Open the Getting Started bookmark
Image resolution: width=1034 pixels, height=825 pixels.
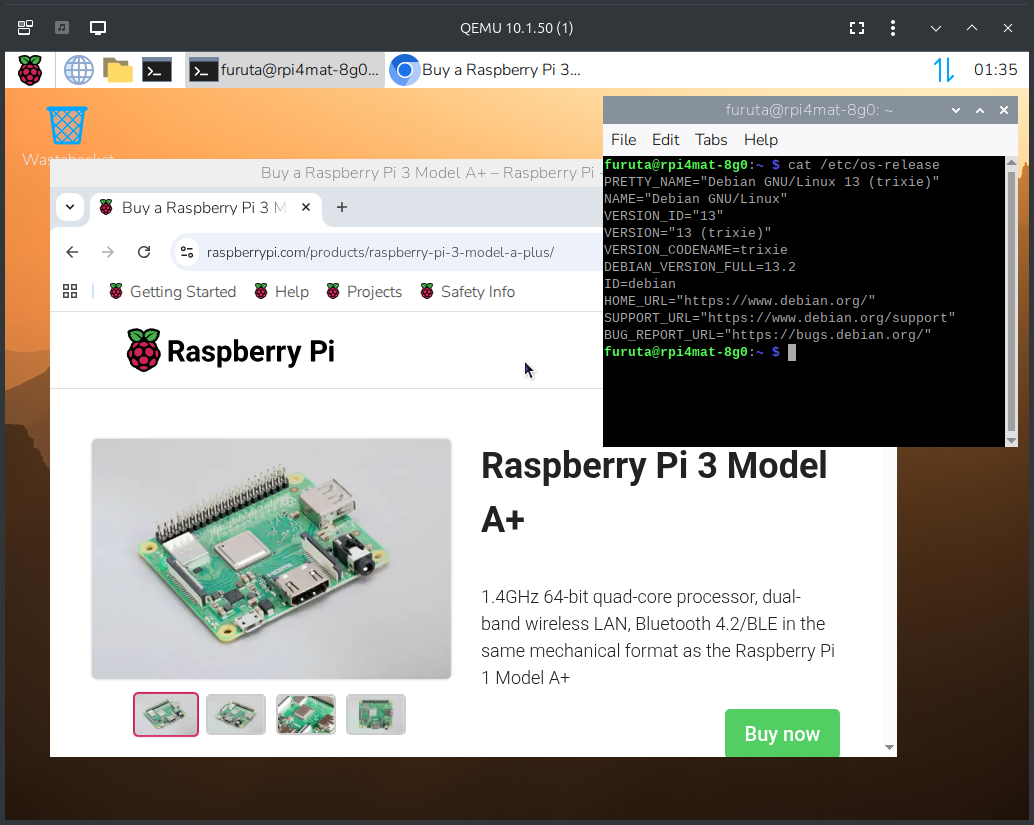pyautogui.click(x=172, y=291)
